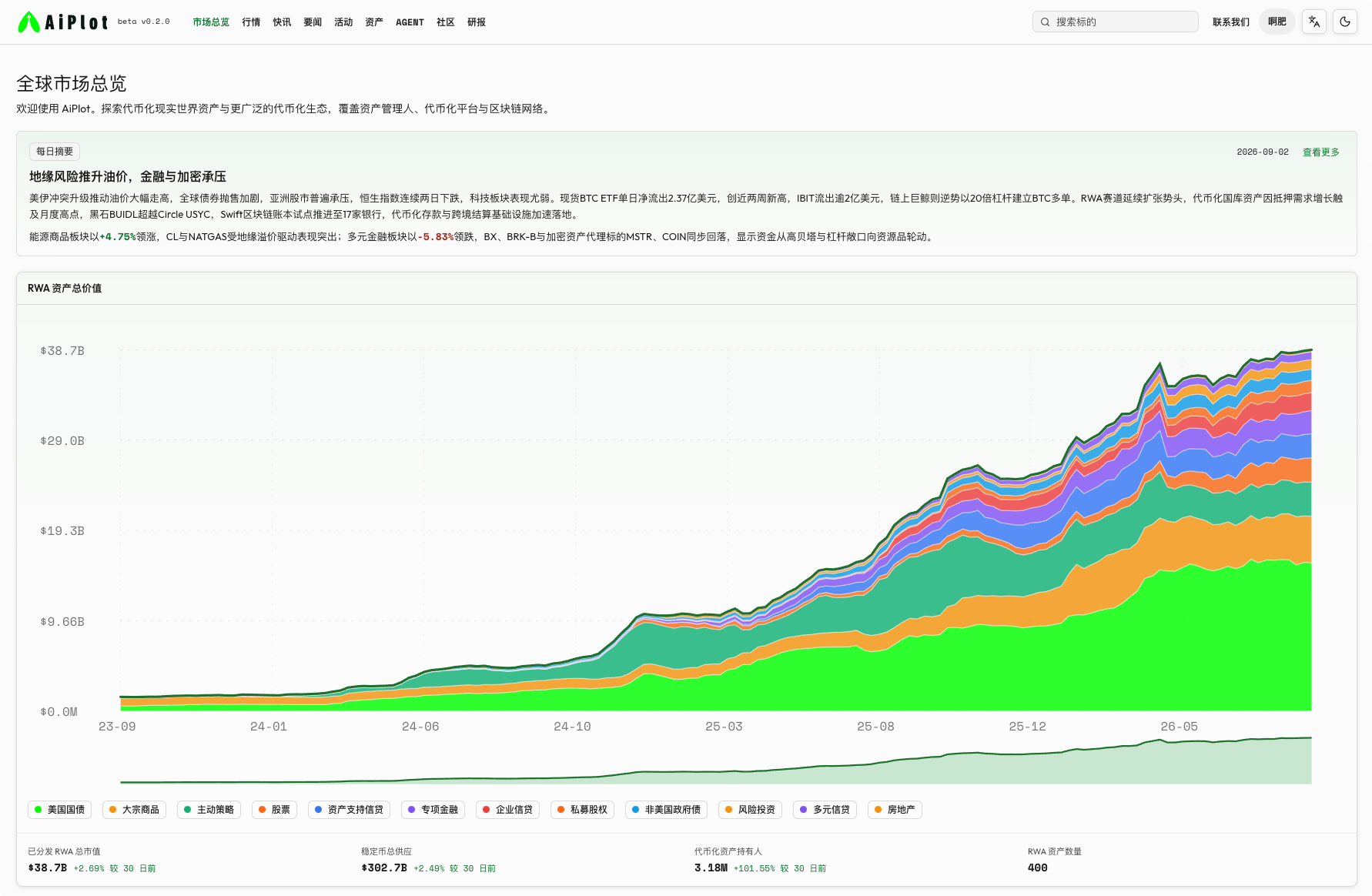Click the -5.83% diversified finance figure
Screen dimensions: 1372x896
pos(436,237)
